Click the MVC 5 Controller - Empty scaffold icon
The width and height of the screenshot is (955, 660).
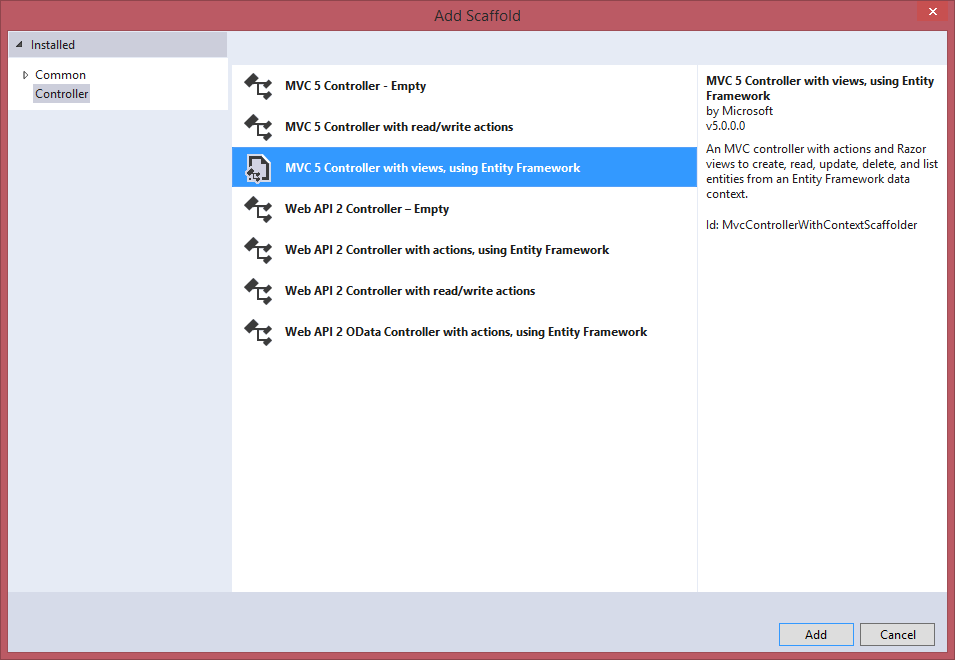[258, 86]
